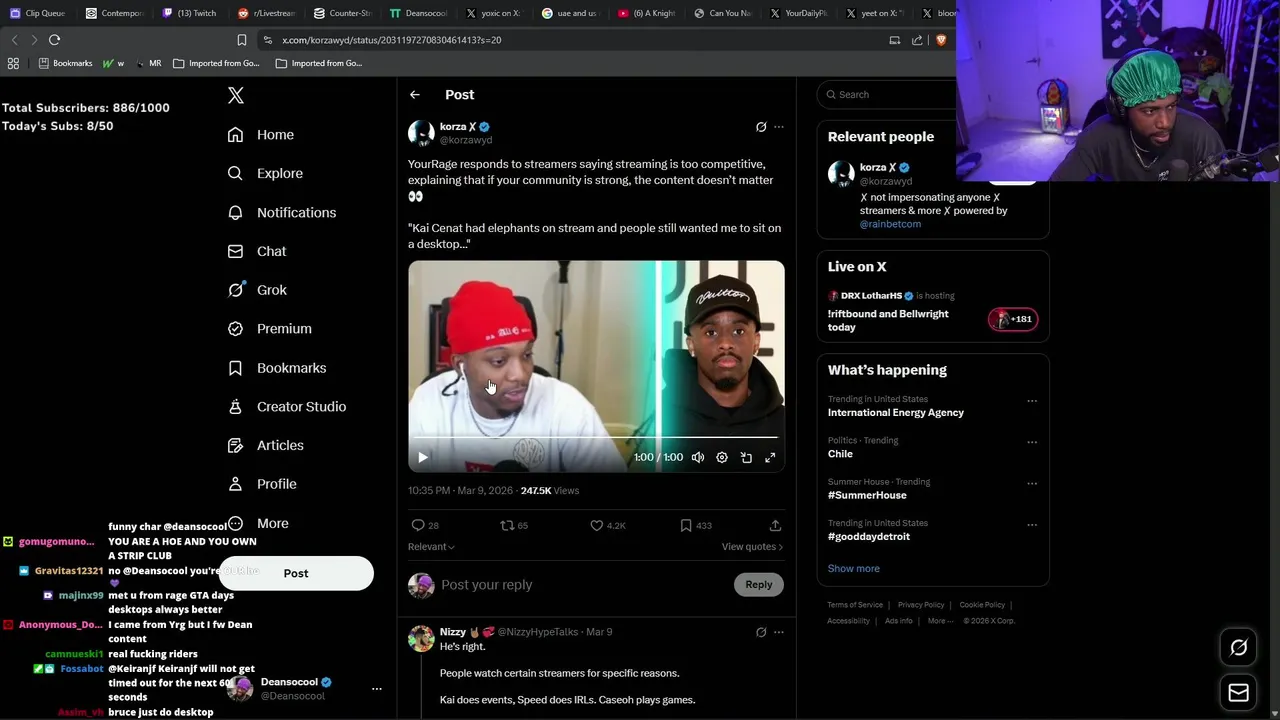Screen dimensions: 1280x720
Task: Switch to the (13) Twitch tab
Action: click(x=189, y=13)
